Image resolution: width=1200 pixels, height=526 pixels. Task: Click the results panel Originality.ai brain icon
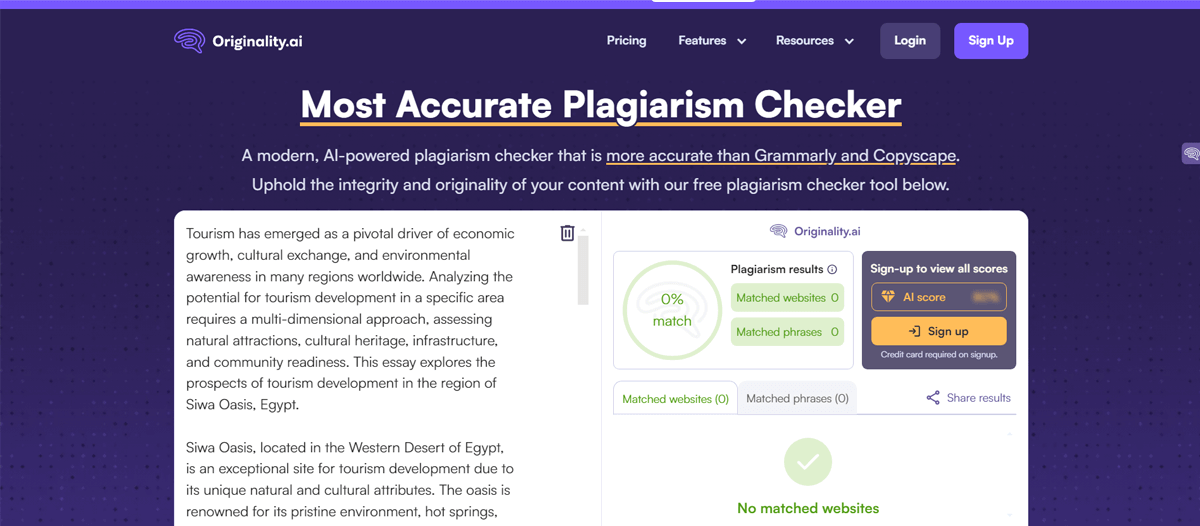coord(778,231)
